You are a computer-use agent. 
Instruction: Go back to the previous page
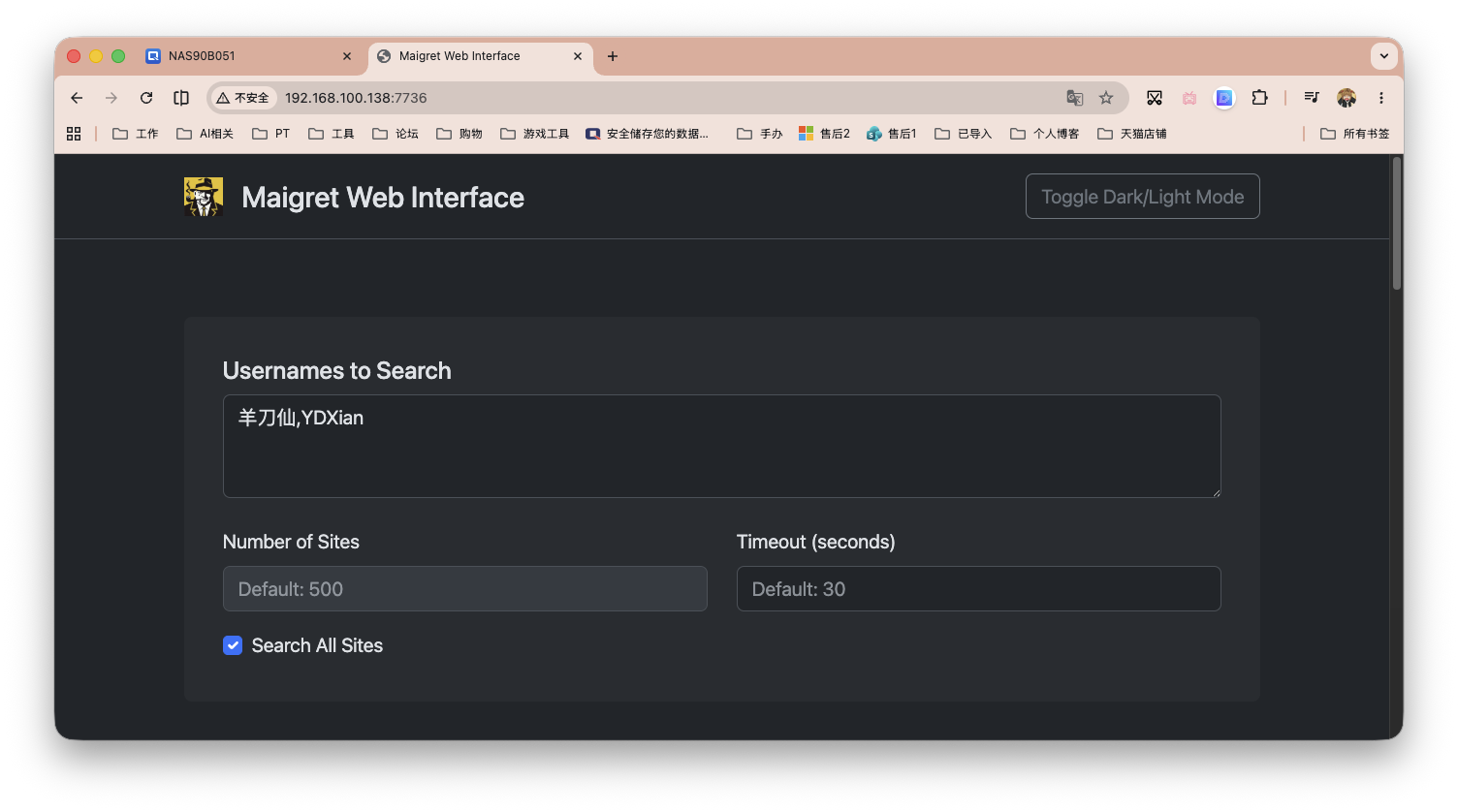(77, 98)
